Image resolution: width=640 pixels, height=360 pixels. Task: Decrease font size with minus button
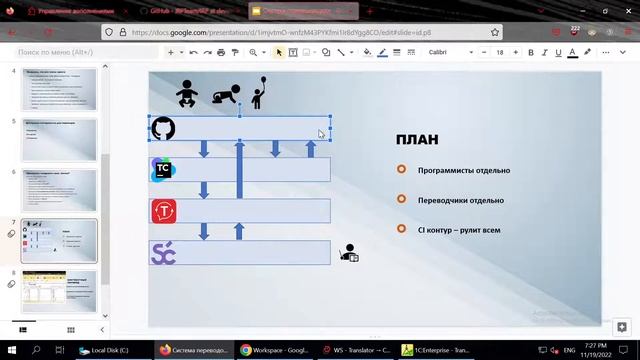click(x=484, y=52)
